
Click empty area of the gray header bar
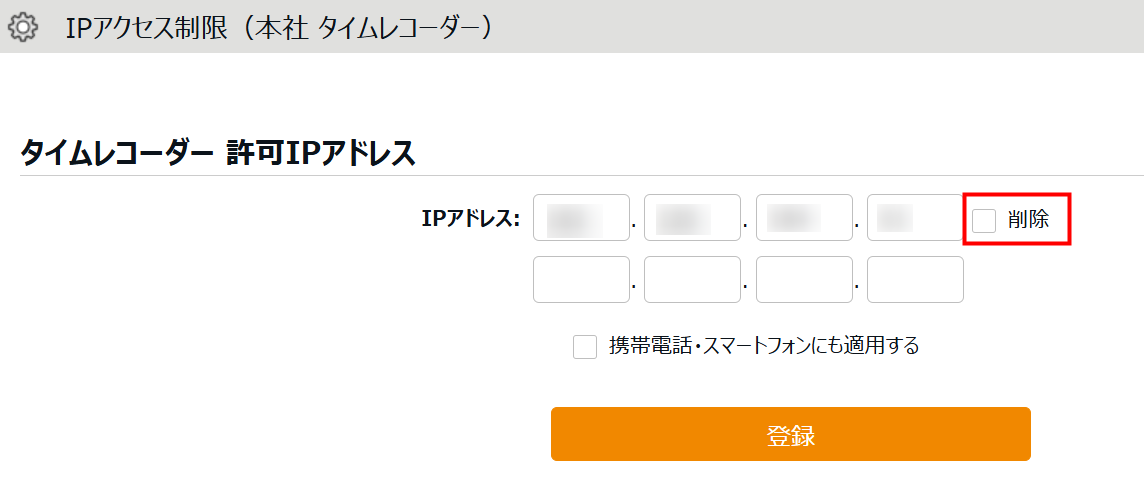pyautogui.click(x=800, y=27)
